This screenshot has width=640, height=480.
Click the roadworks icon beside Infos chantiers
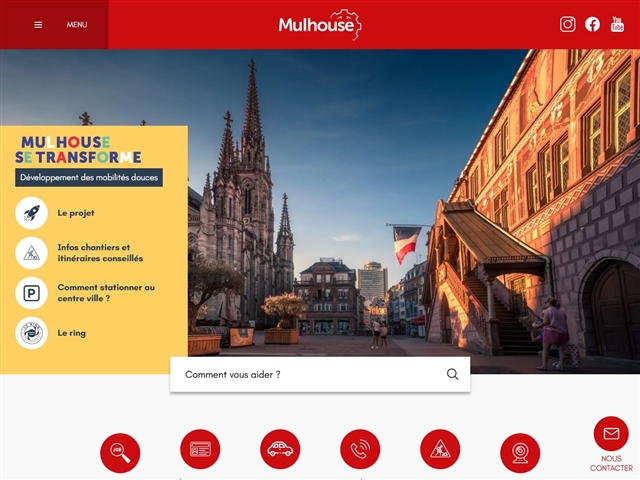click(31, 253)
